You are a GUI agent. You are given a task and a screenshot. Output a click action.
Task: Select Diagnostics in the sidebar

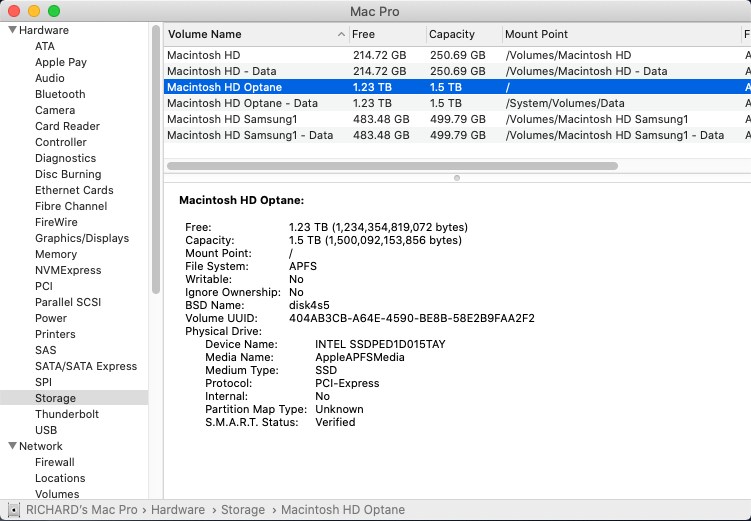point(66,158)
